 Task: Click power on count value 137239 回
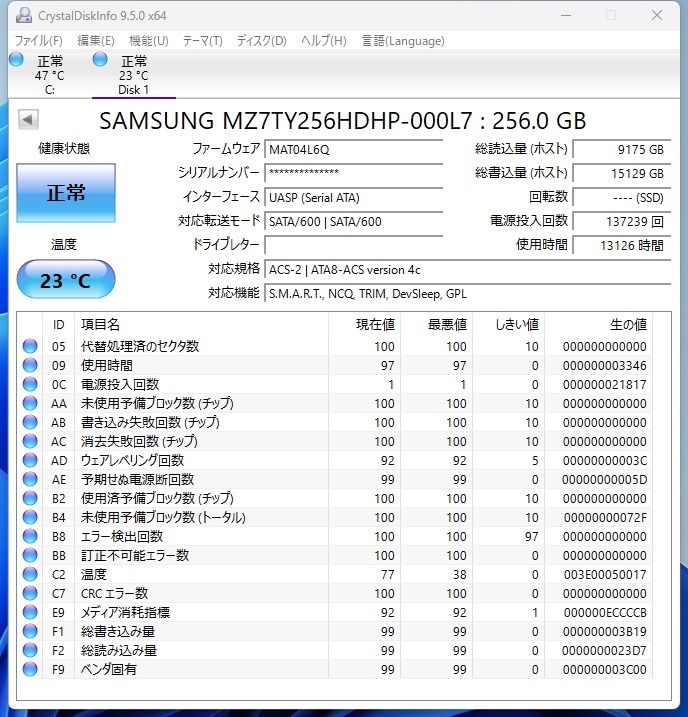tap(622, 222)
